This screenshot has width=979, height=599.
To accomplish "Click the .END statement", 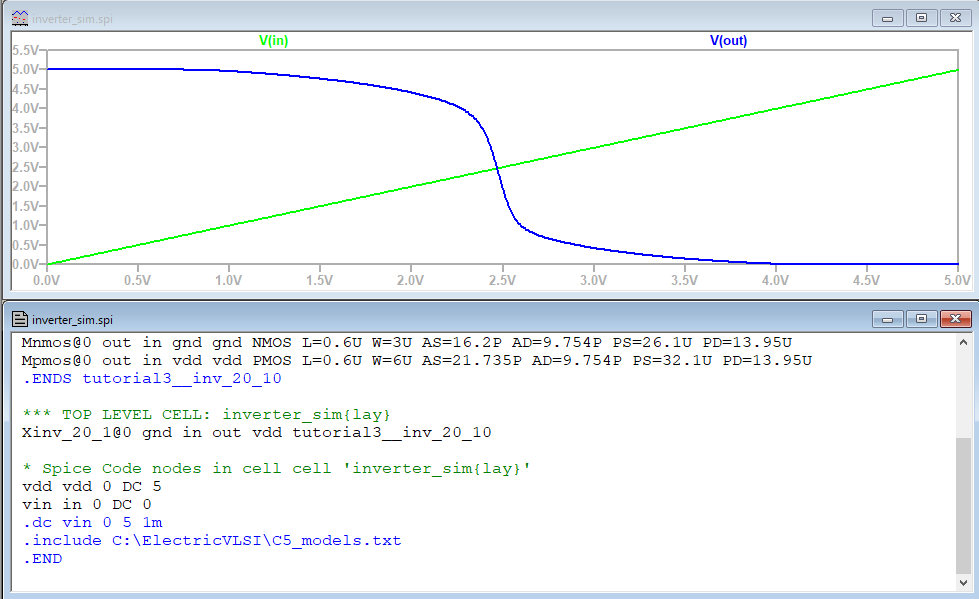I will 42,558.
